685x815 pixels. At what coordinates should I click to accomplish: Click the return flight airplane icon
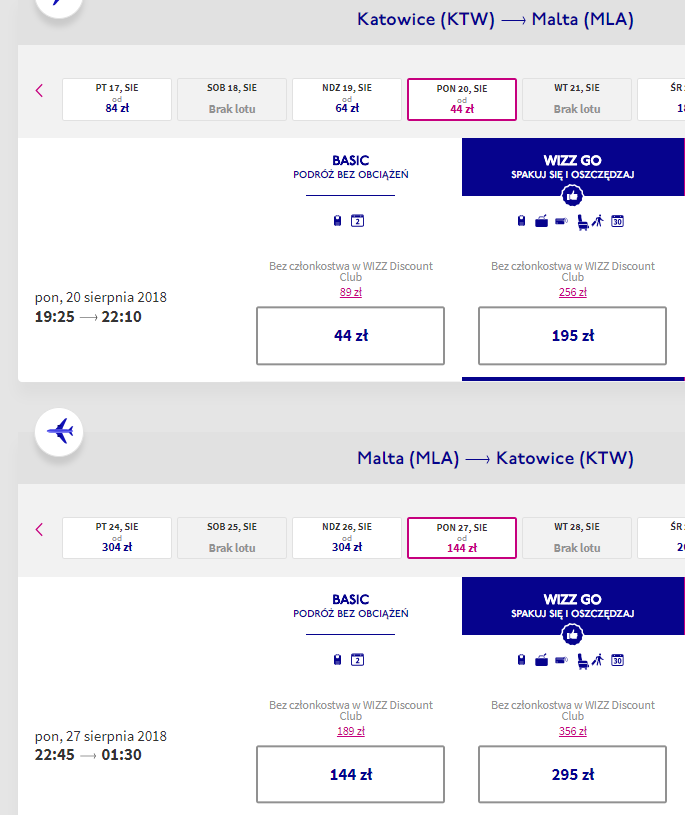point(59,432)
